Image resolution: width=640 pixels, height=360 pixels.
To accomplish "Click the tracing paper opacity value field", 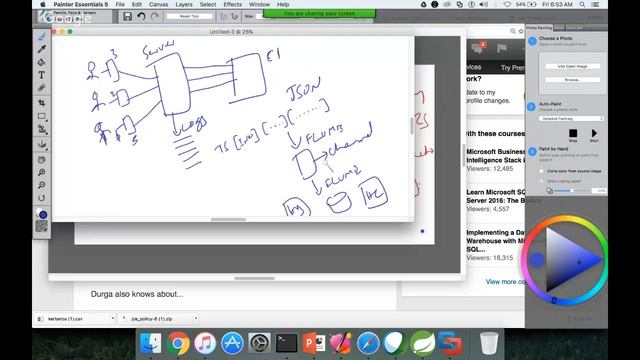I will (600, 191).
